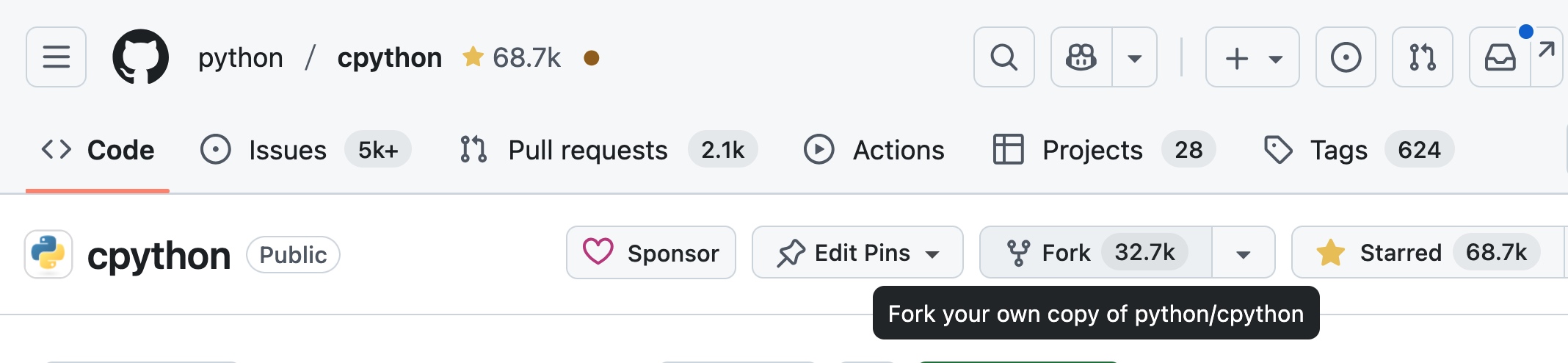The image size is (1568, 363).
Task: Click the cpython Python logo avatar
Action: point(48,254)
